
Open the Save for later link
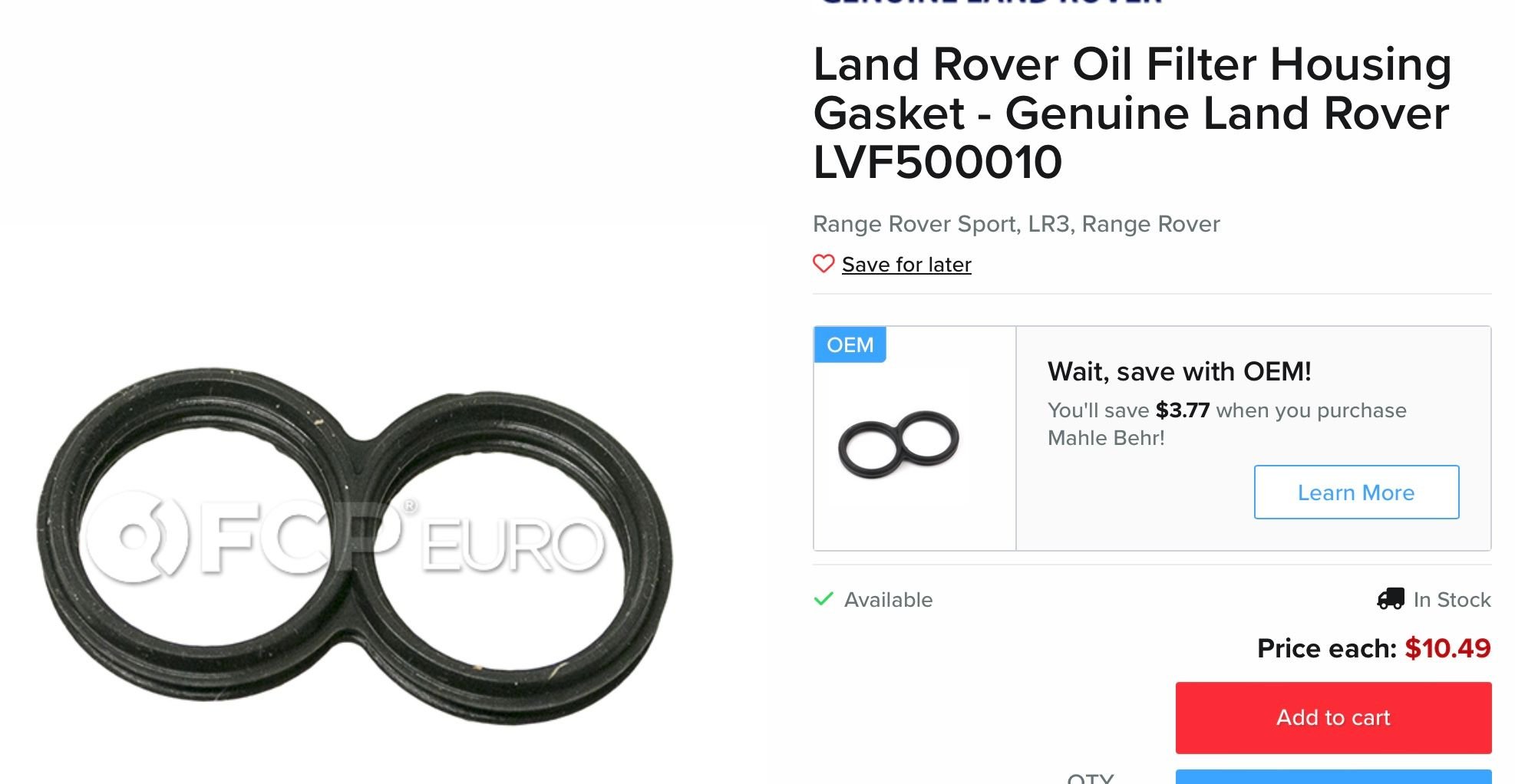(906, 265)
